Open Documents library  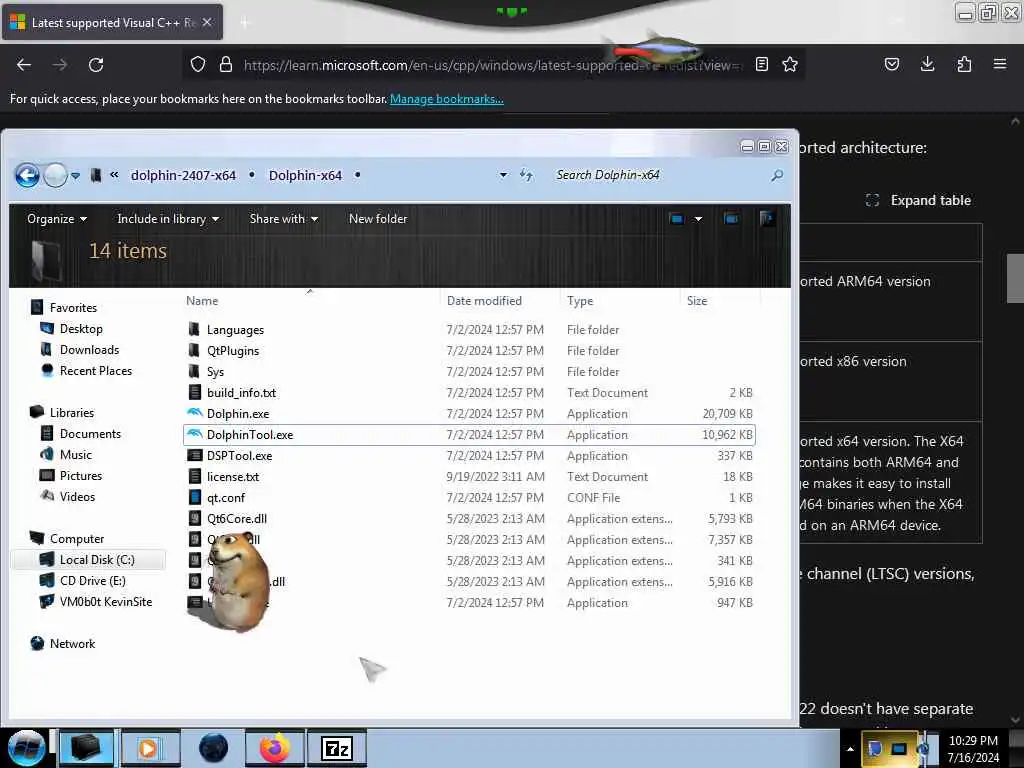[90, 434]
